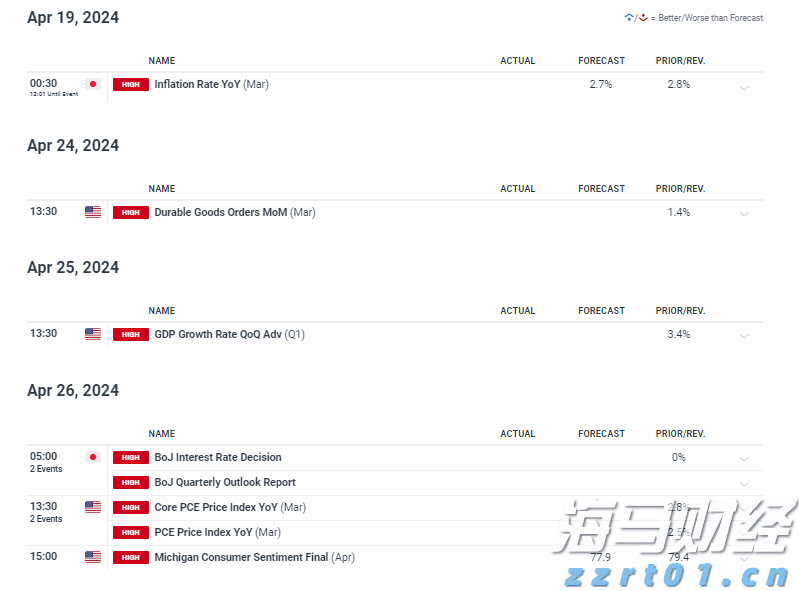Image resolution: width=799 pixels, height=591 pixels.
Task: Expand the GDP Growth Rate QoQ Adv chevron
Action: 744,336
